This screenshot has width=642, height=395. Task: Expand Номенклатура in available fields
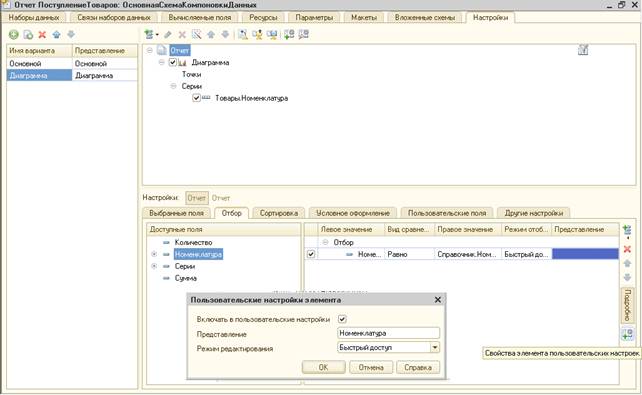154,254
